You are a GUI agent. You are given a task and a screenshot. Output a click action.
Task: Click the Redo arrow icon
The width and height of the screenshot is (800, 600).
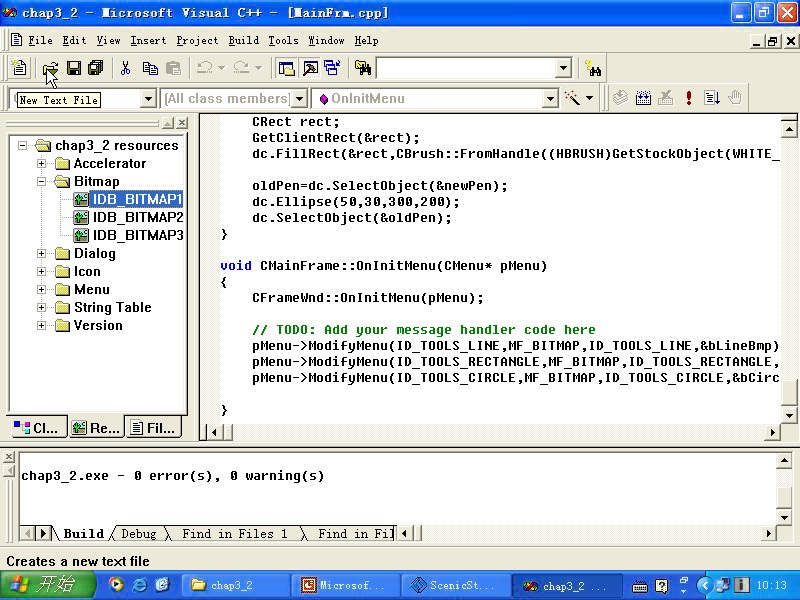241,68
